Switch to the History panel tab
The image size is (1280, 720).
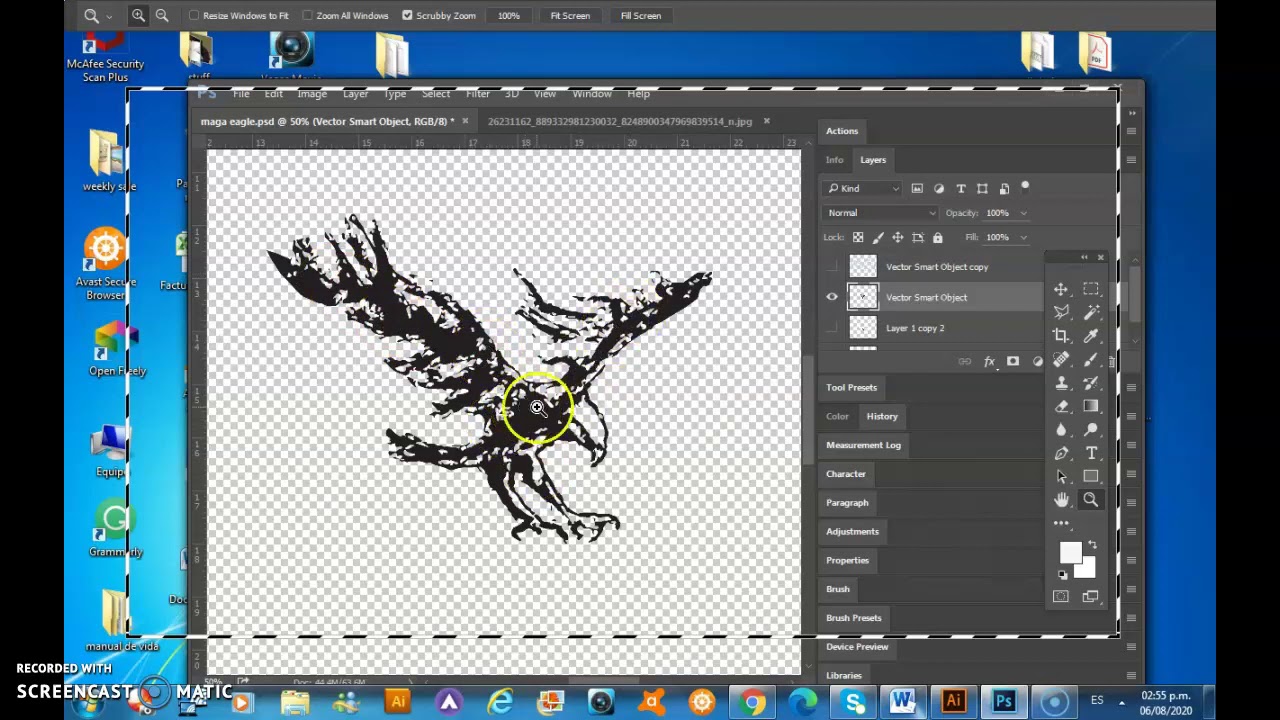click(x=882, y=416)
